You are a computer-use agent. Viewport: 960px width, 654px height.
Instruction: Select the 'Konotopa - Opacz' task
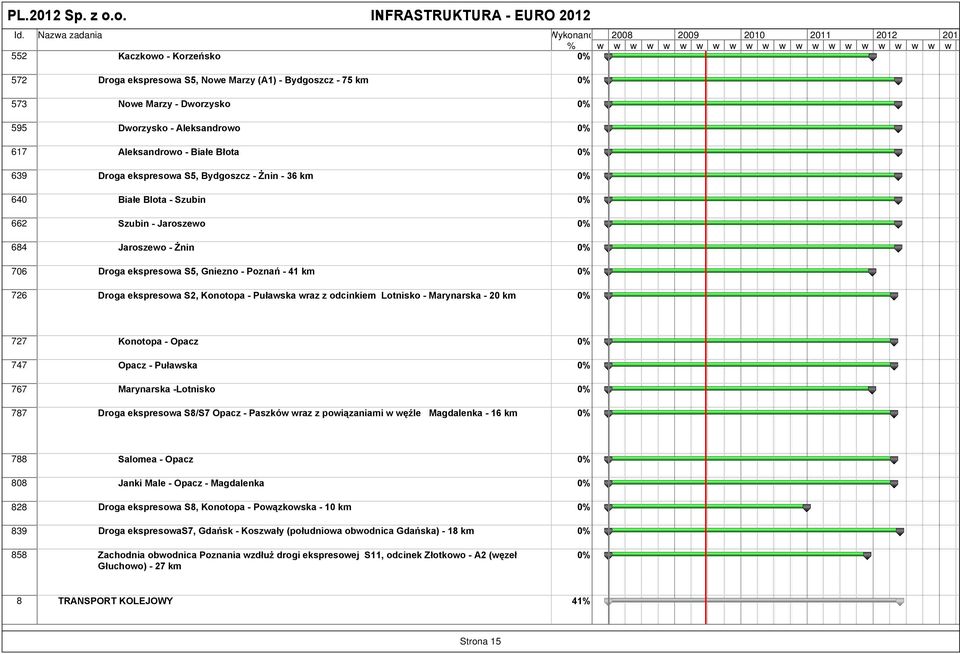click(158, 341)
